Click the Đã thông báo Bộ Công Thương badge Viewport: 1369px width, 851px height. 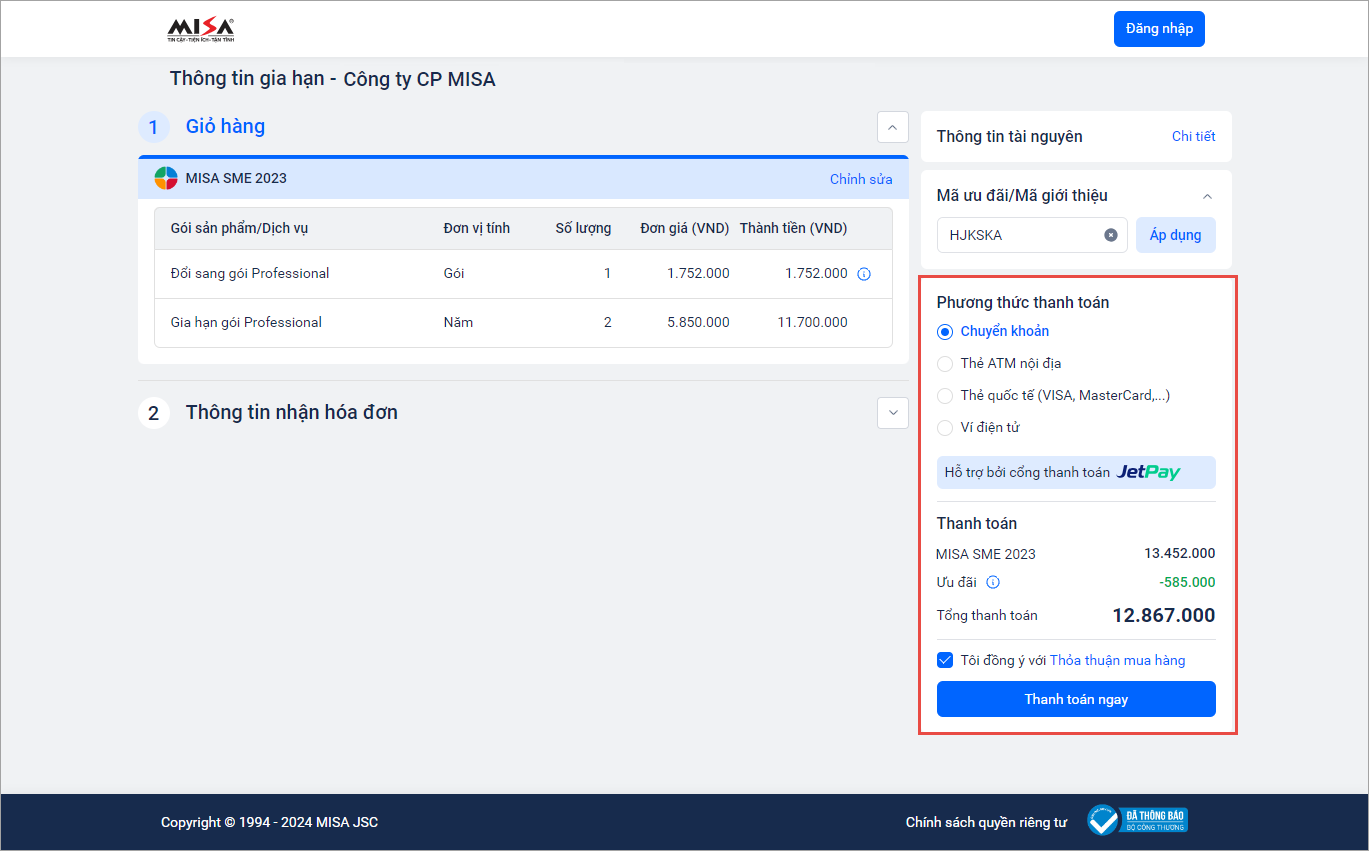coord(1137,821)
